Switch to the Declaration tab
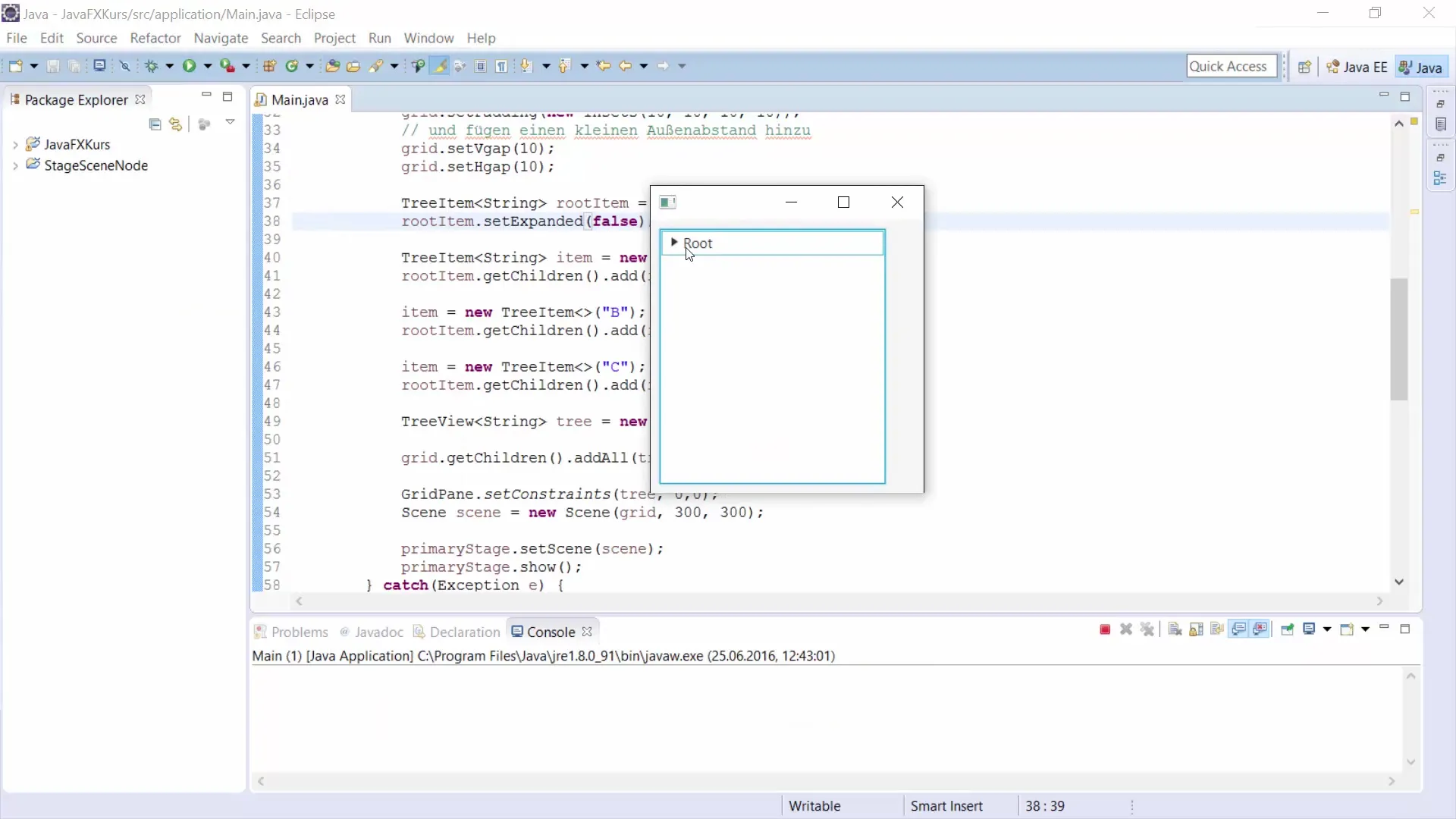The width and height of the screenshot is (1456, 819). pos(457,632)
